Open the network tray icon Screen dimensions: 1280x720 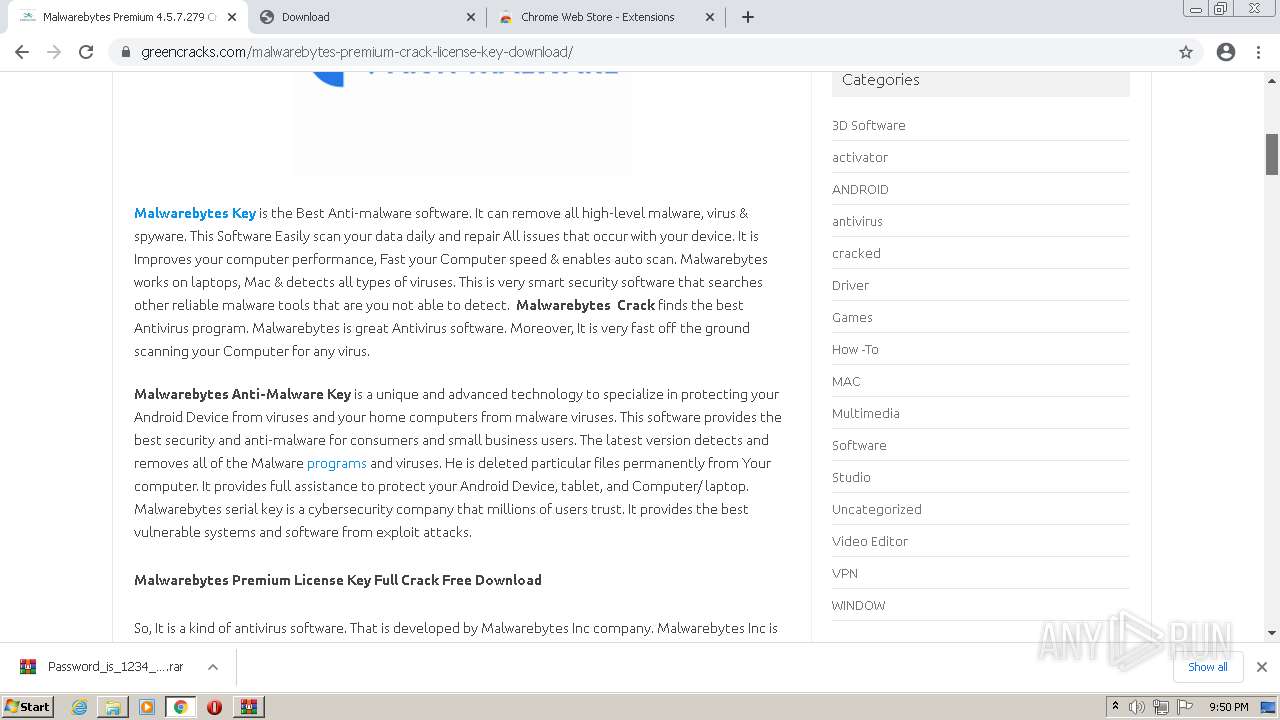1161,707
